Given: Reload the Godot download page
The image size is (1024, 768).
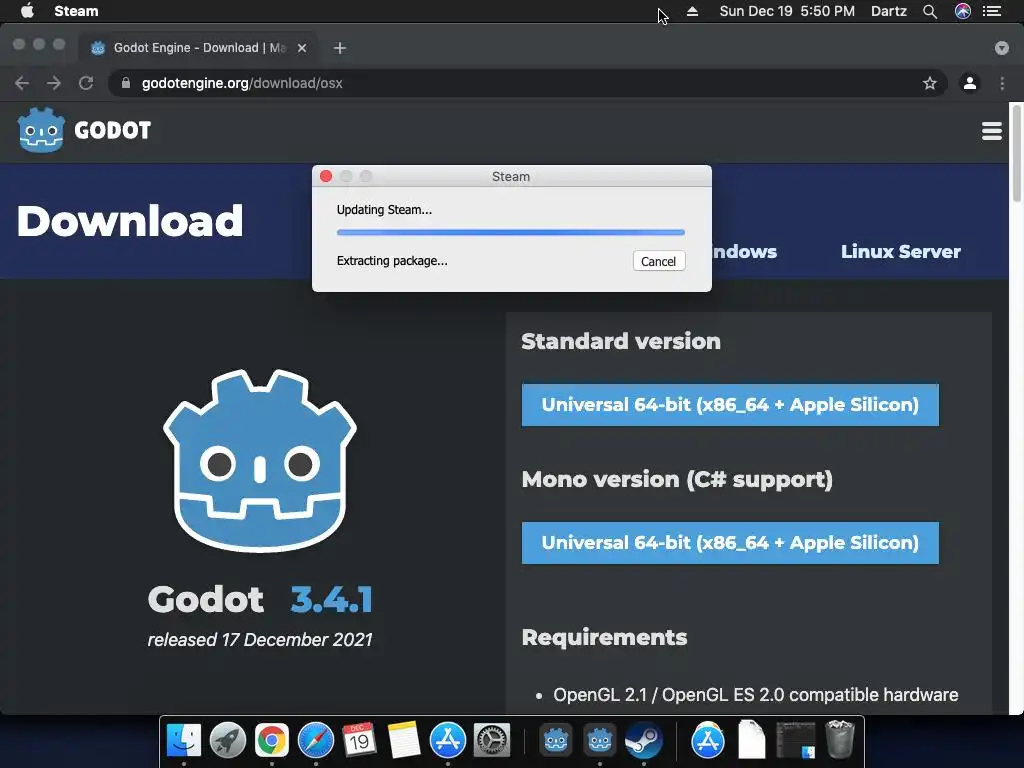Looking at the screenshot, I should 86,83.
